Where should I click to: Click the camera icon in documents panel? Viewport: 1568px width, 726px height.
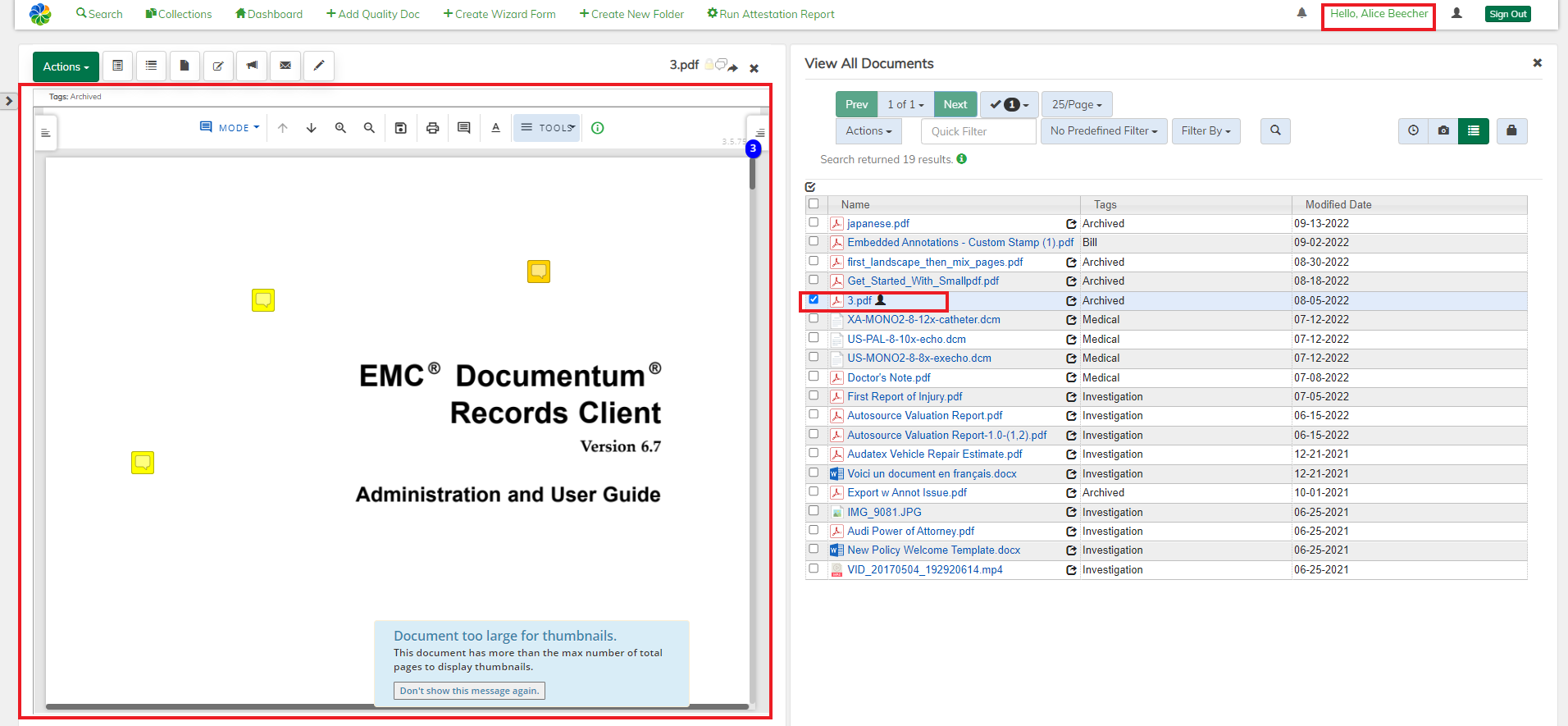1443,130
